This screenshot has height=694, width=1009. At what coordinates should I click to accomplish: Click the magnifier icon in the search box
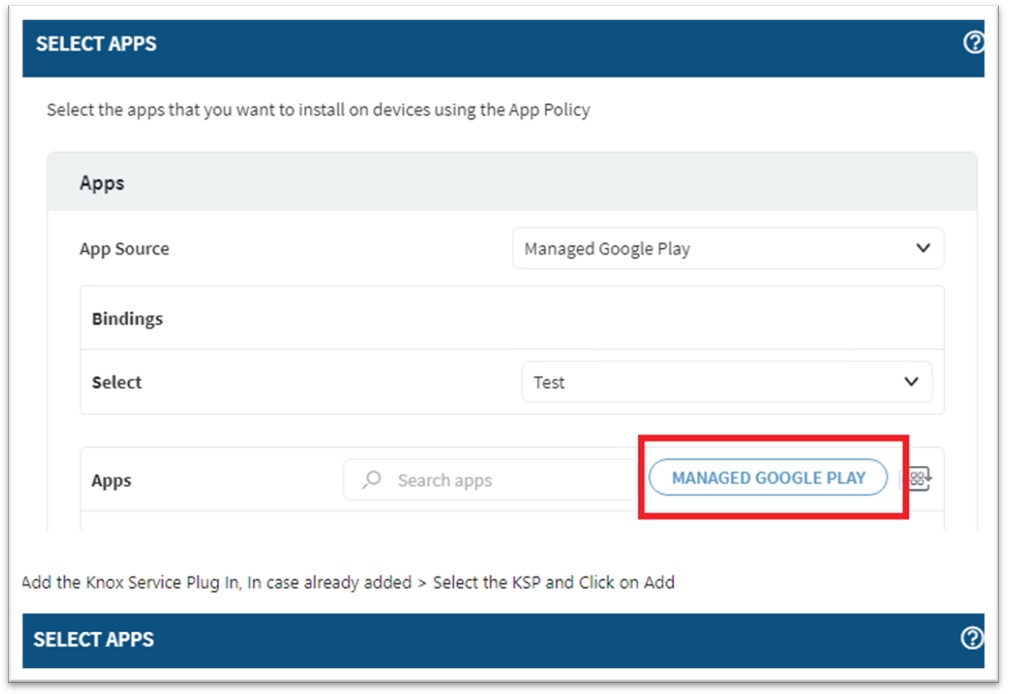click(372, 480)
